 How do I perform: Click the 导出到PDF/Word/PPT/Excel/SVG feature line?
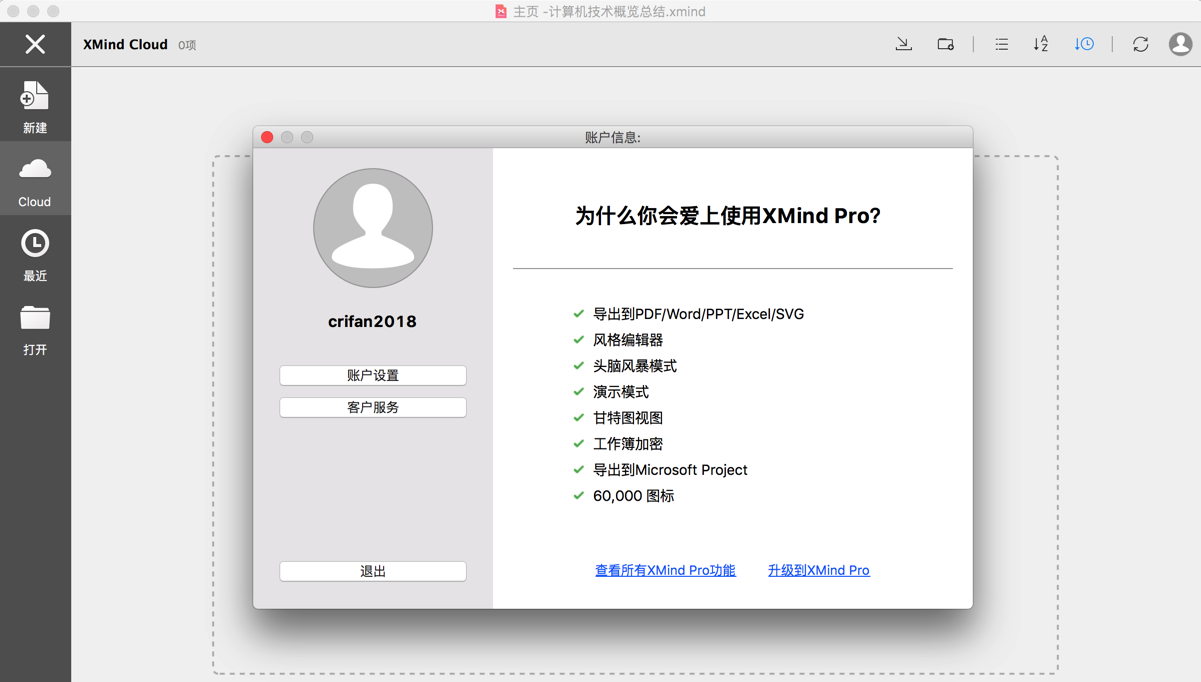698,314
